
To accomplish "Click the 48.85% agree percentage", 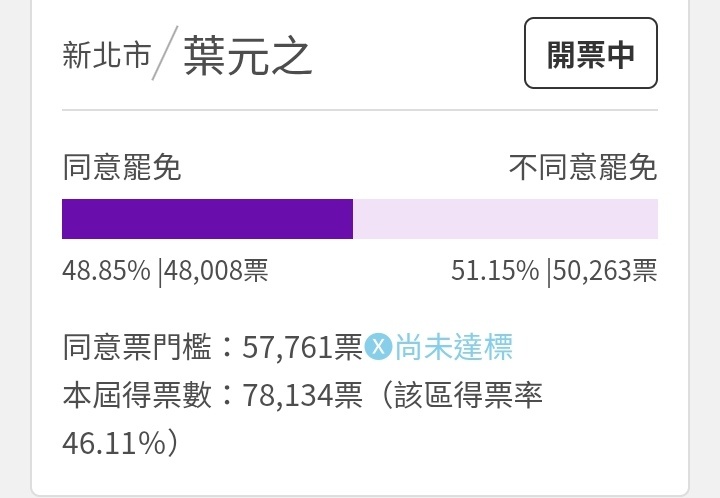I will tap(106, 270).
